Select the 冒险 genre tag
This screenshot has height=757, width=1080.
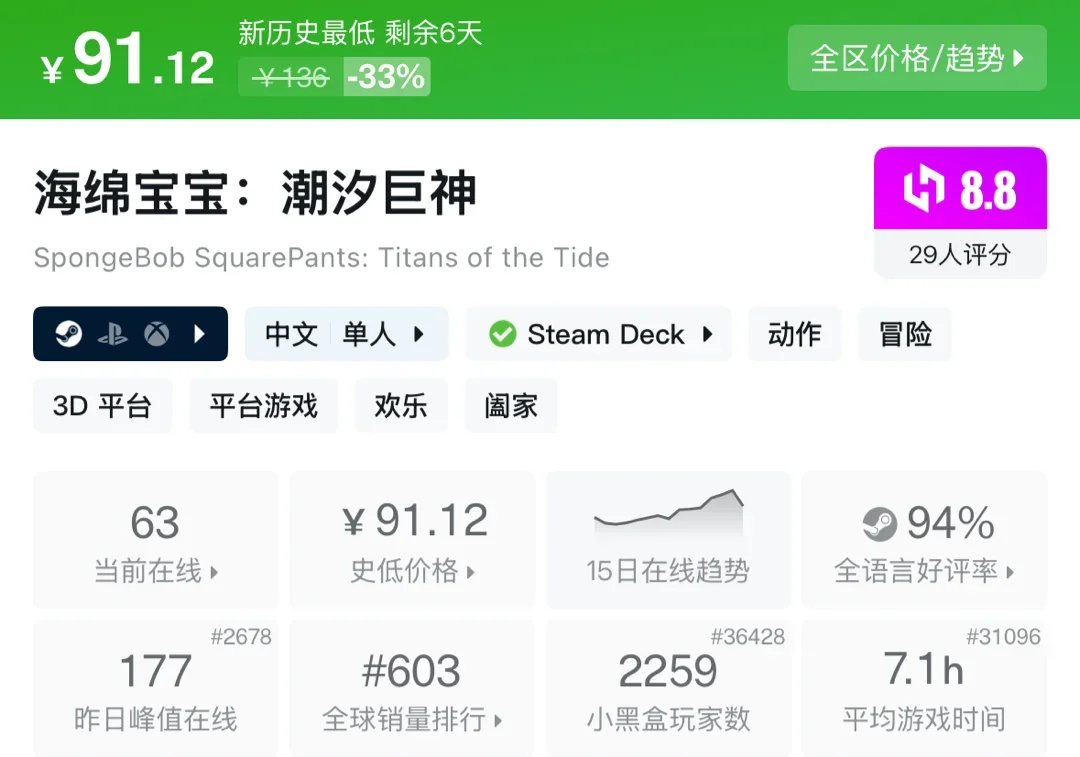(x=905, y=334)
